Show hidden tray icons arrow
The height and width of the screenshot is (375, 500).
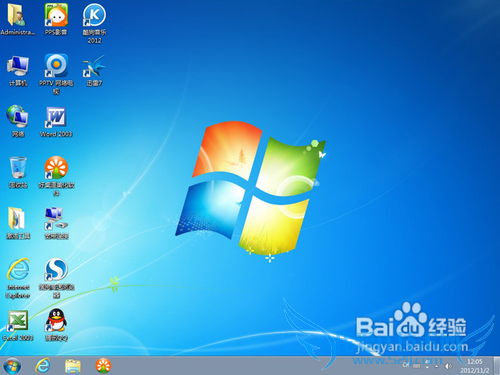(x=437, y=366)
